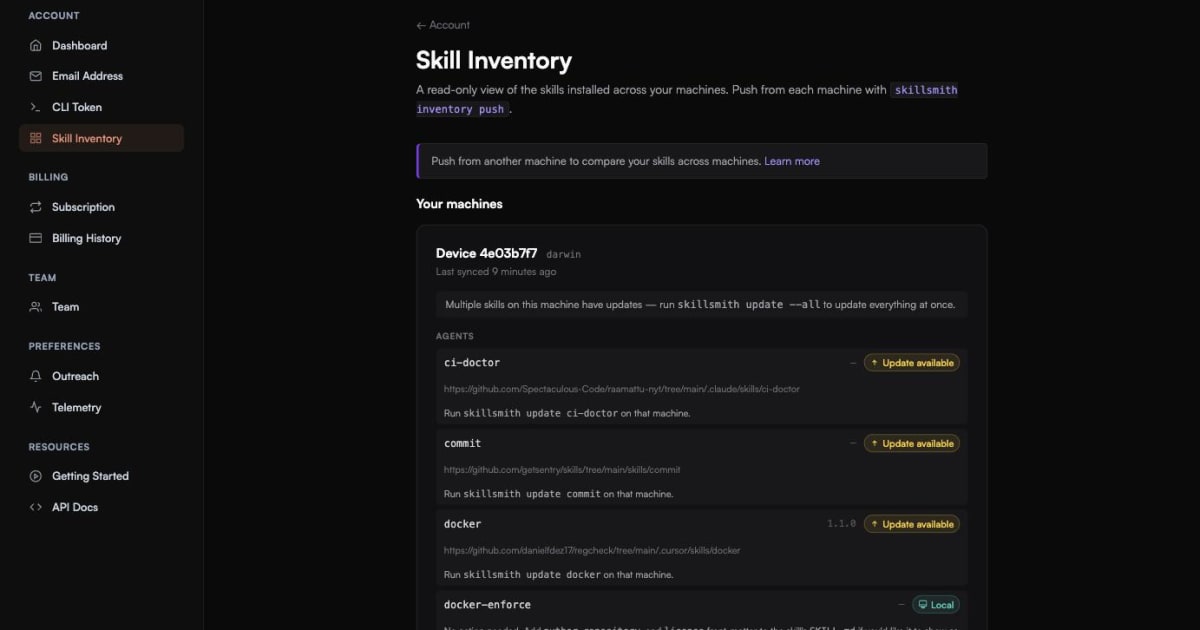Click the Device 4e03b7f7 heading
This screenshot has height=630, width=1200.
pyautogui.click(x=486, y=253)
